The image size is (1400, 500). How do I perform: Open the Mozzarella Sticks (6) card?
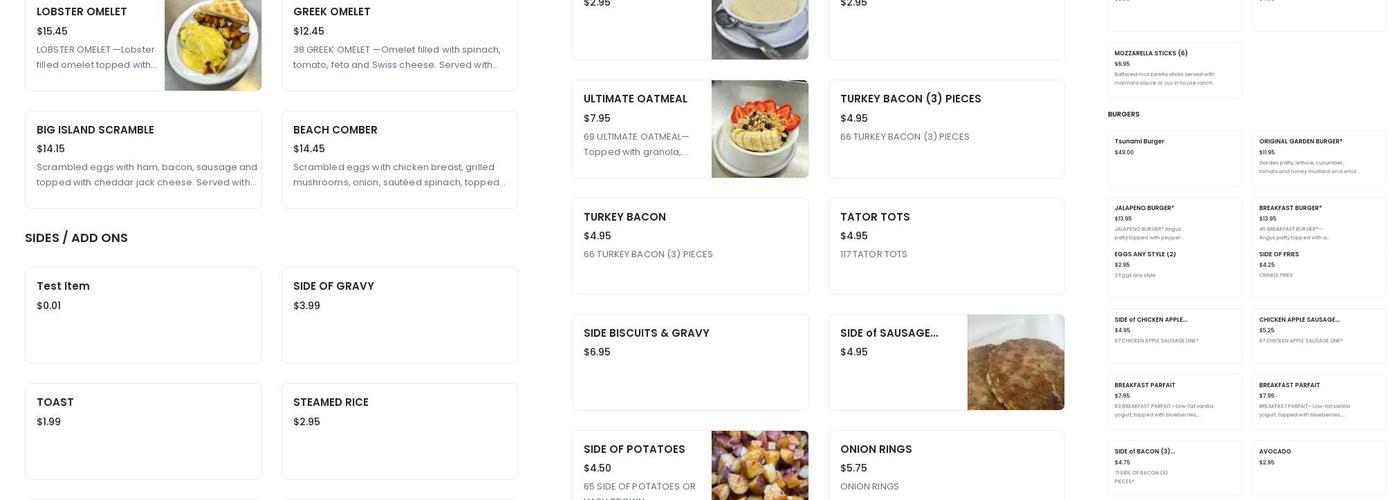pyautogui.click(x=1175, y=70)
